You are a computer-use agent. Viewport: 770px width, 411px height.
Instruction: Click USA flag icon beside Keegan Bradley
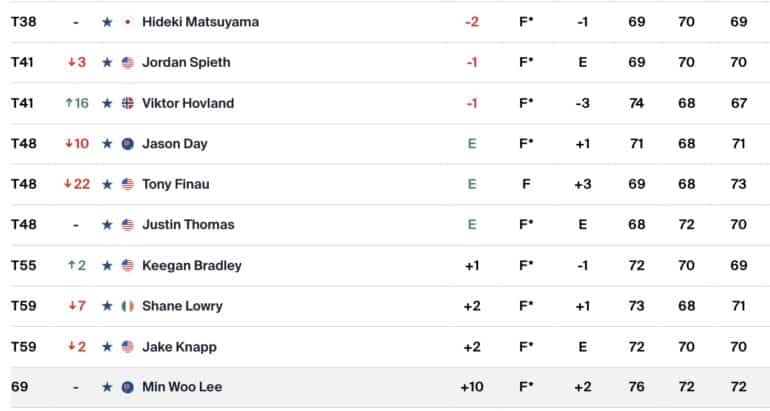coord(128,266)
